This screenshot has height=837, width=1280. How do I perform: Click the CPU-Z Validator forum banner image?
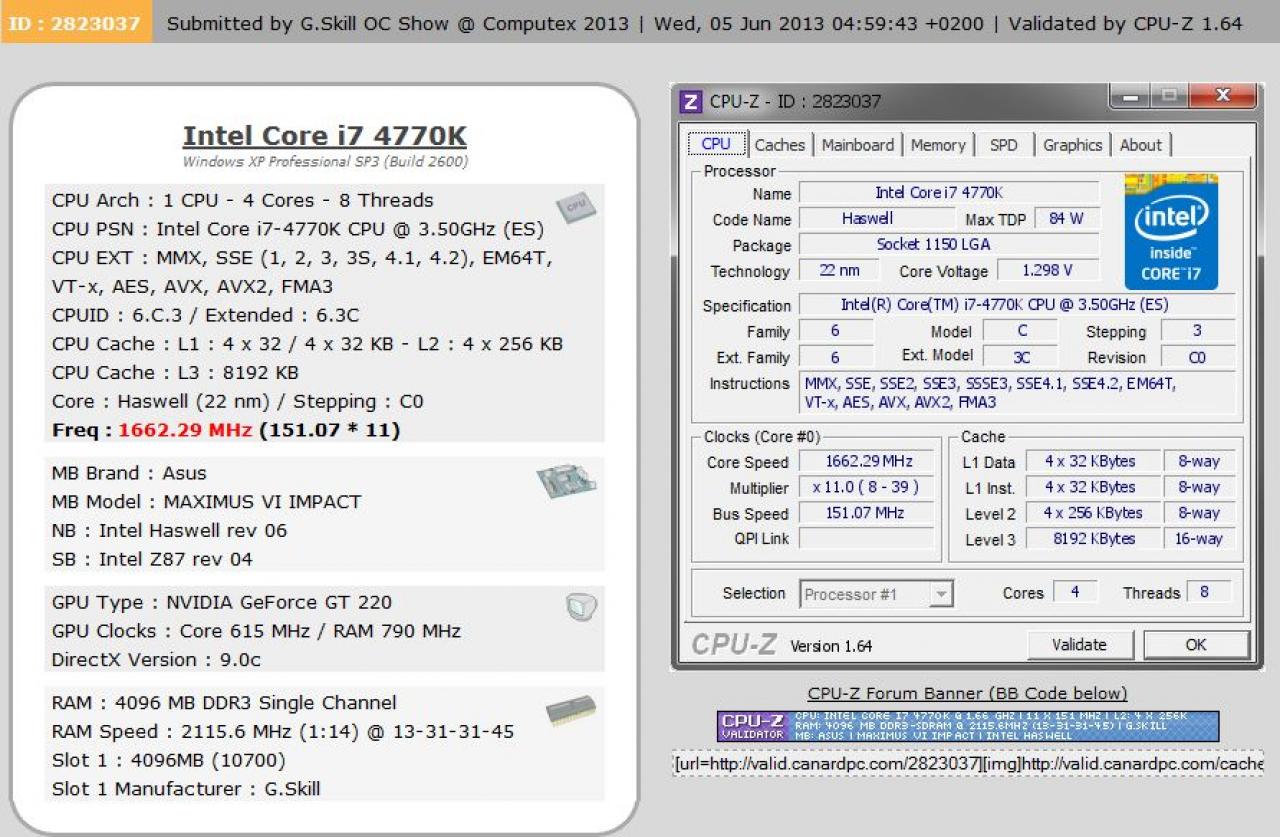coord(968,726)
